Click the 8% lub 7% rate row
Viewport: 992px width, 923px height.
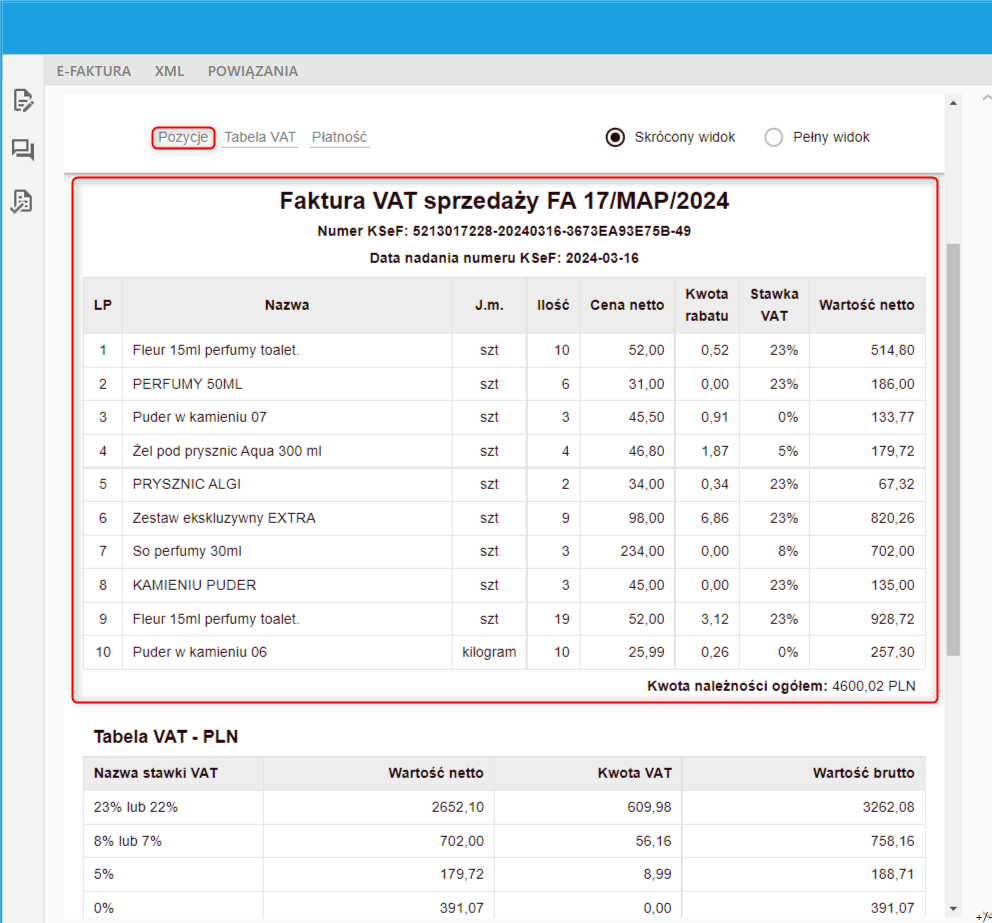click(x=504, y=841)
